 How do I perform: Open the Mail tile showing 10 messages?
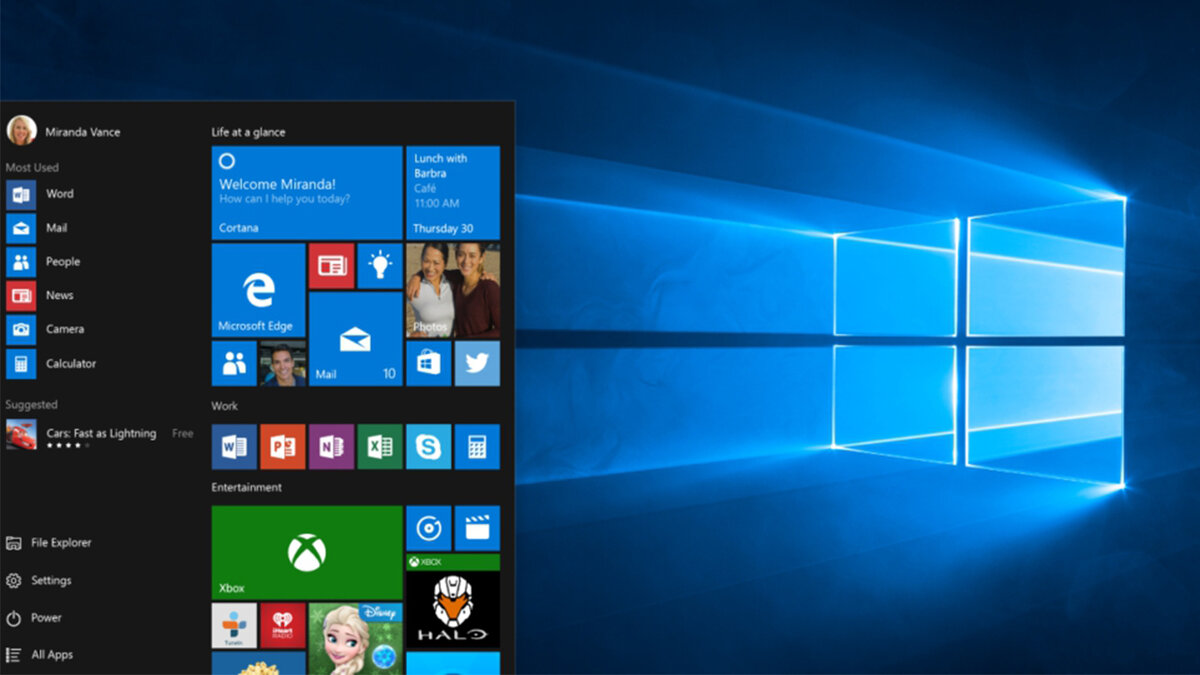click(x=355, y=339)
